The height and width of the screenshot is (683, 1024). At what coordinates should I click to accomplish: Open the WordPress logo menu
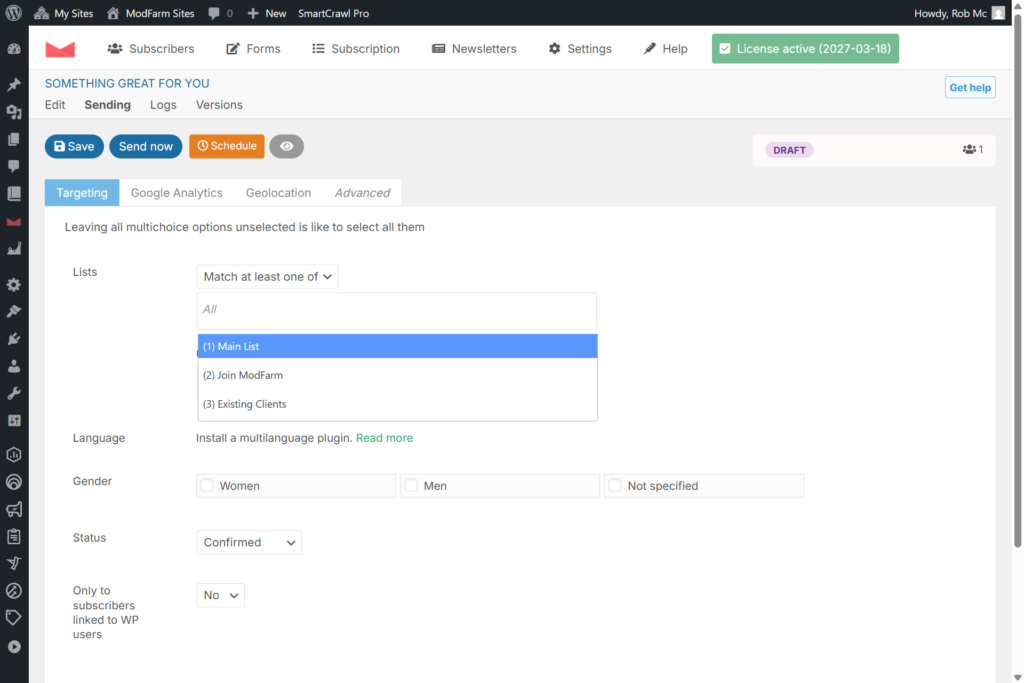point(14,13)
